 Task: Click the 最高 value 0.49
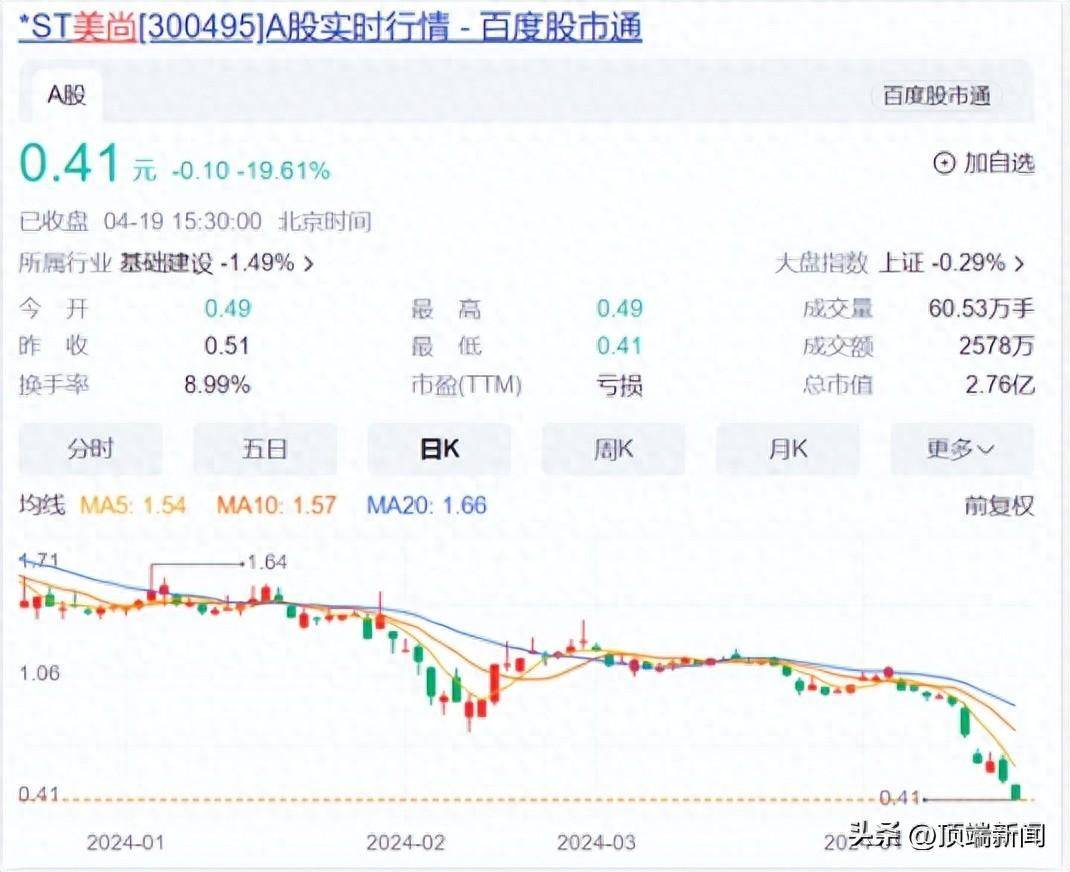[x=620, y=308]
